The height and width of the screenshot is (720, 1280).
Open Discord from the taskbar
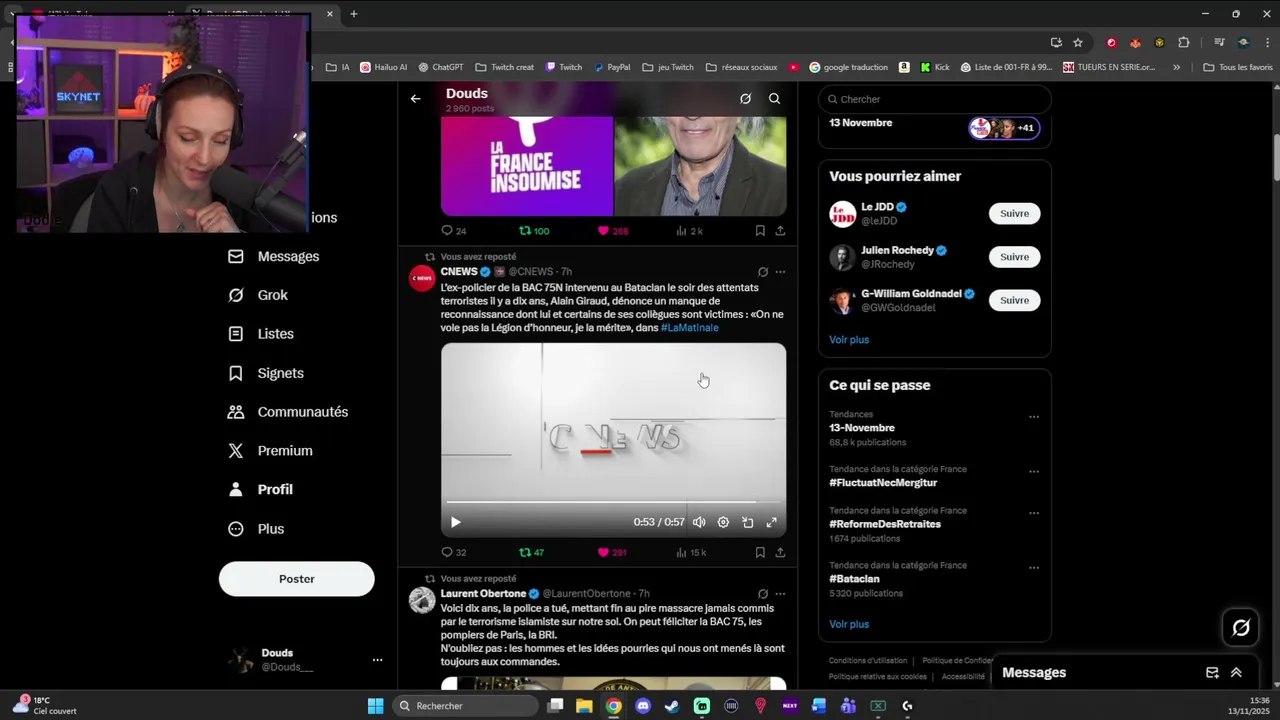[x=643, y=706]
